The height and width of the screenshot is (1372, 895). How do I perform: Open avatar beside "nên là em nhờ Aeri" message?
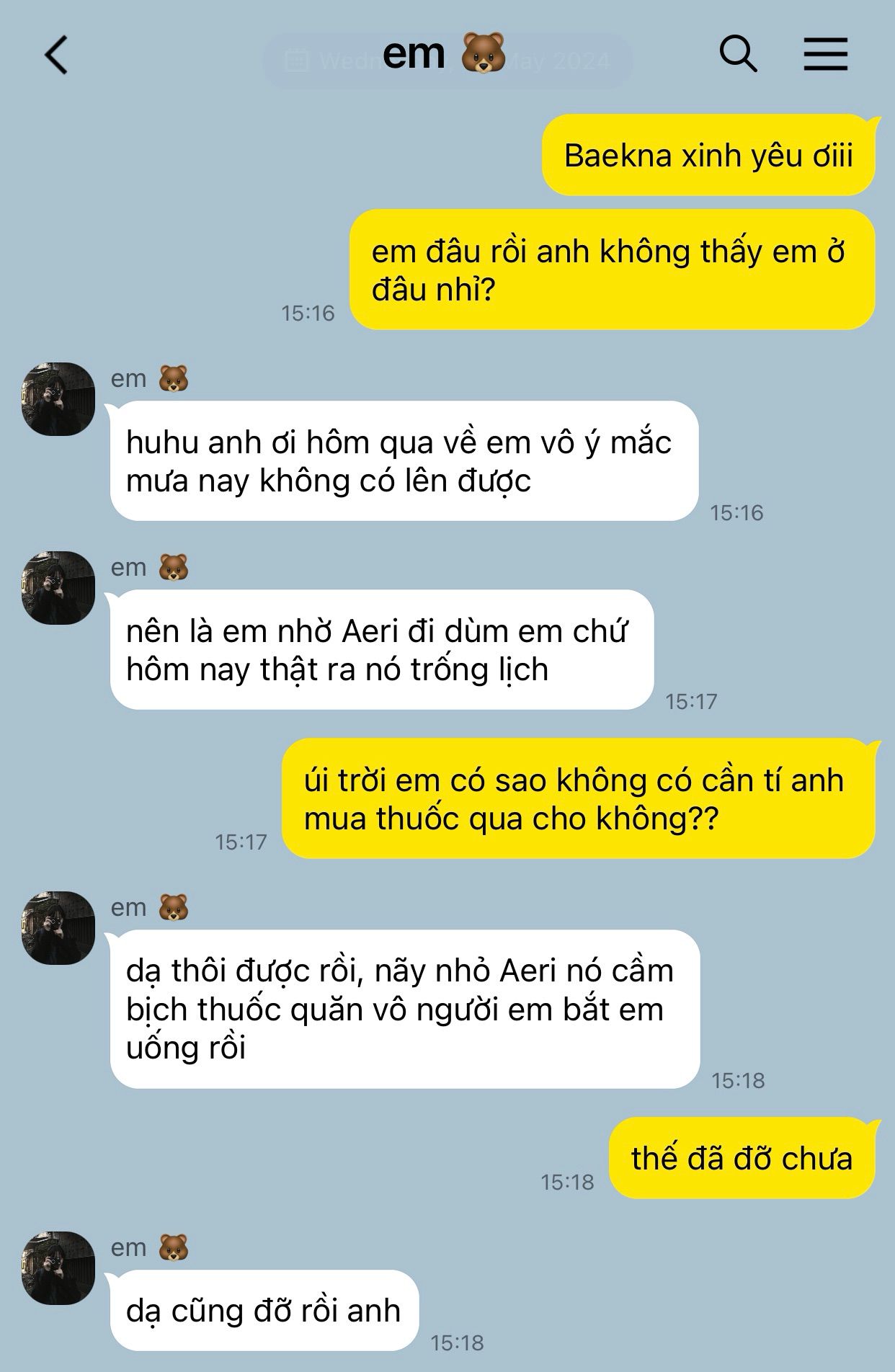(x=58, y=587)
